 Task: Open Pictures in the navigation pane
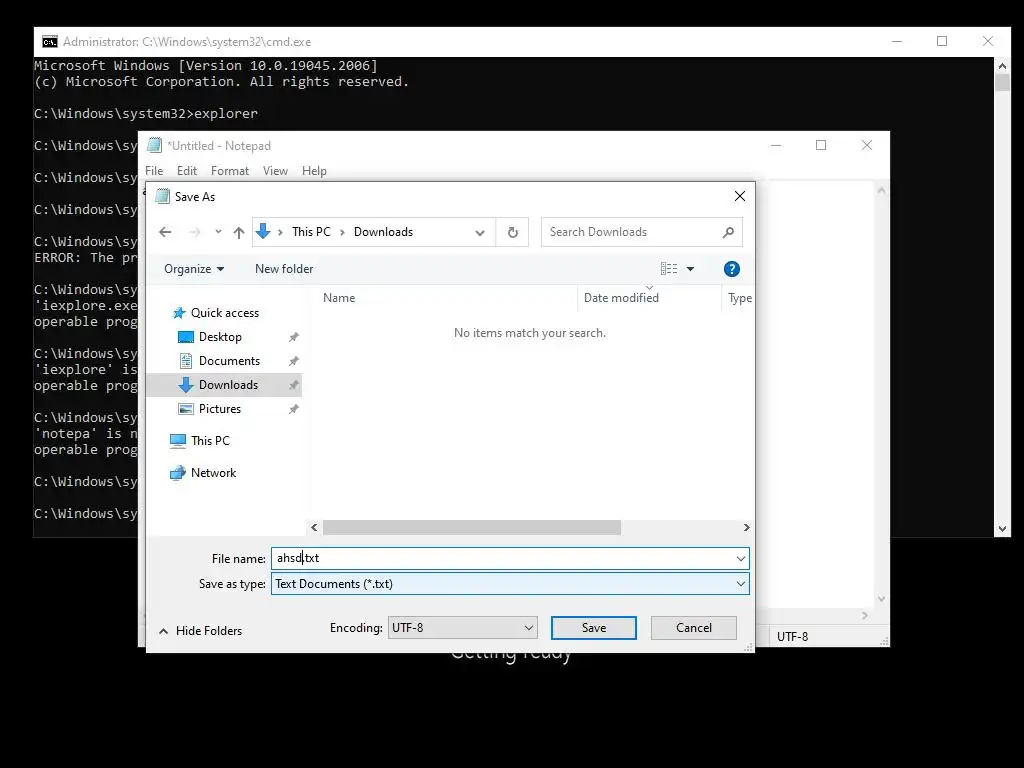tap(219, 409)
